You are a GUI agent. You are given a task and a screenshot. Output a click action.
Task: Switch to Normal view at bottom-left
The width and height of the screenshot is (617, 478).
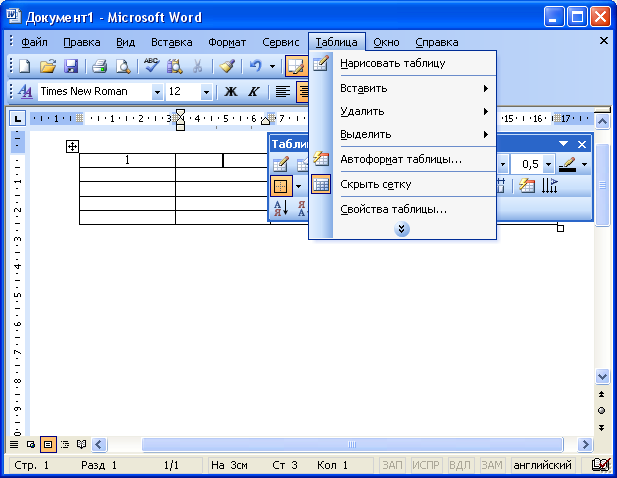coord(14,445)
